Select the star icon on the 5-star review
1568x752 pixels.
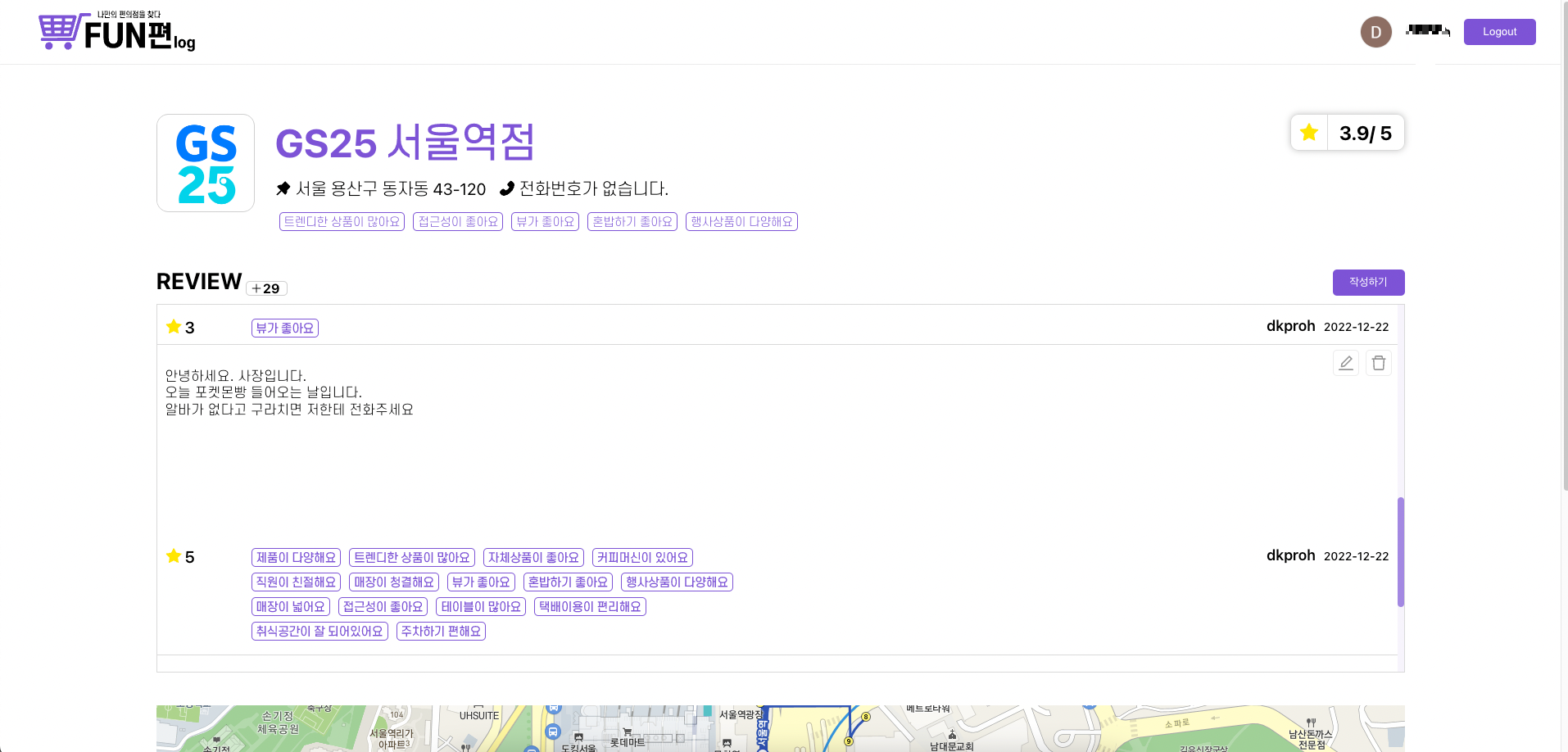(174, 556)
